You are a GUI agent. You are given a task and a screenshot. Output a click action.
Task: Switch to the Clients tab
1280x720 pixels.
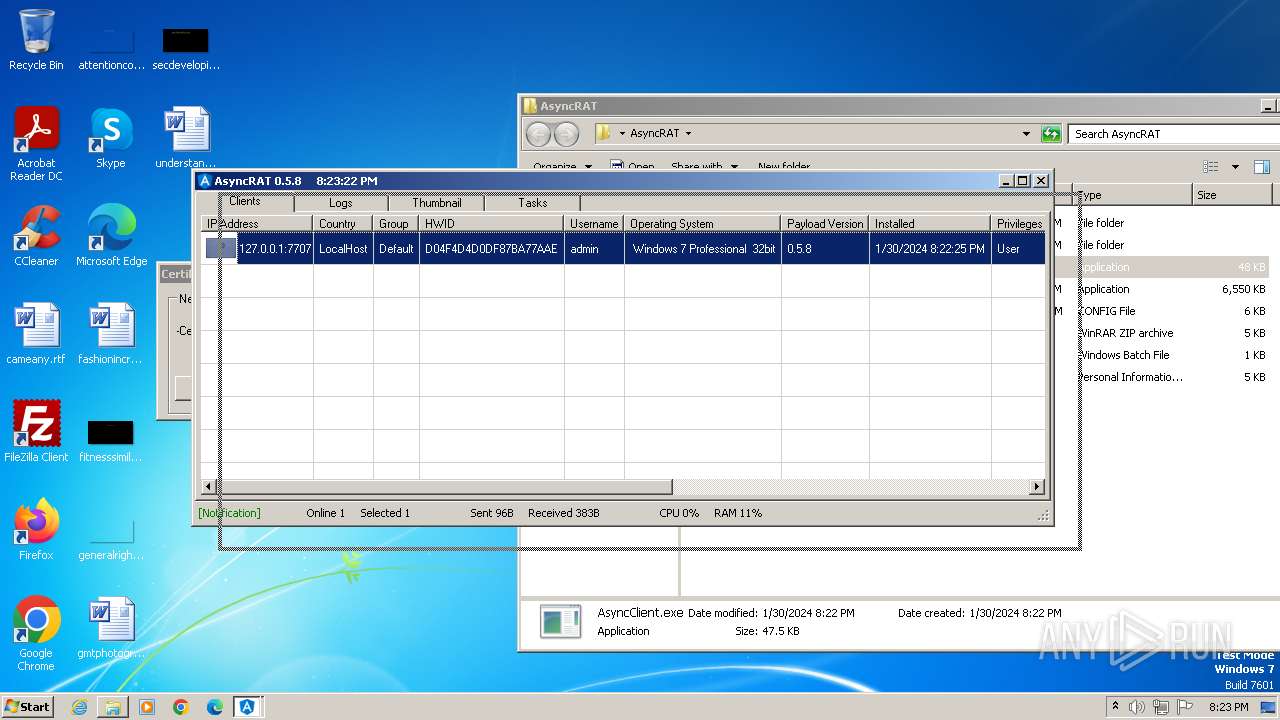pos(245,201)
